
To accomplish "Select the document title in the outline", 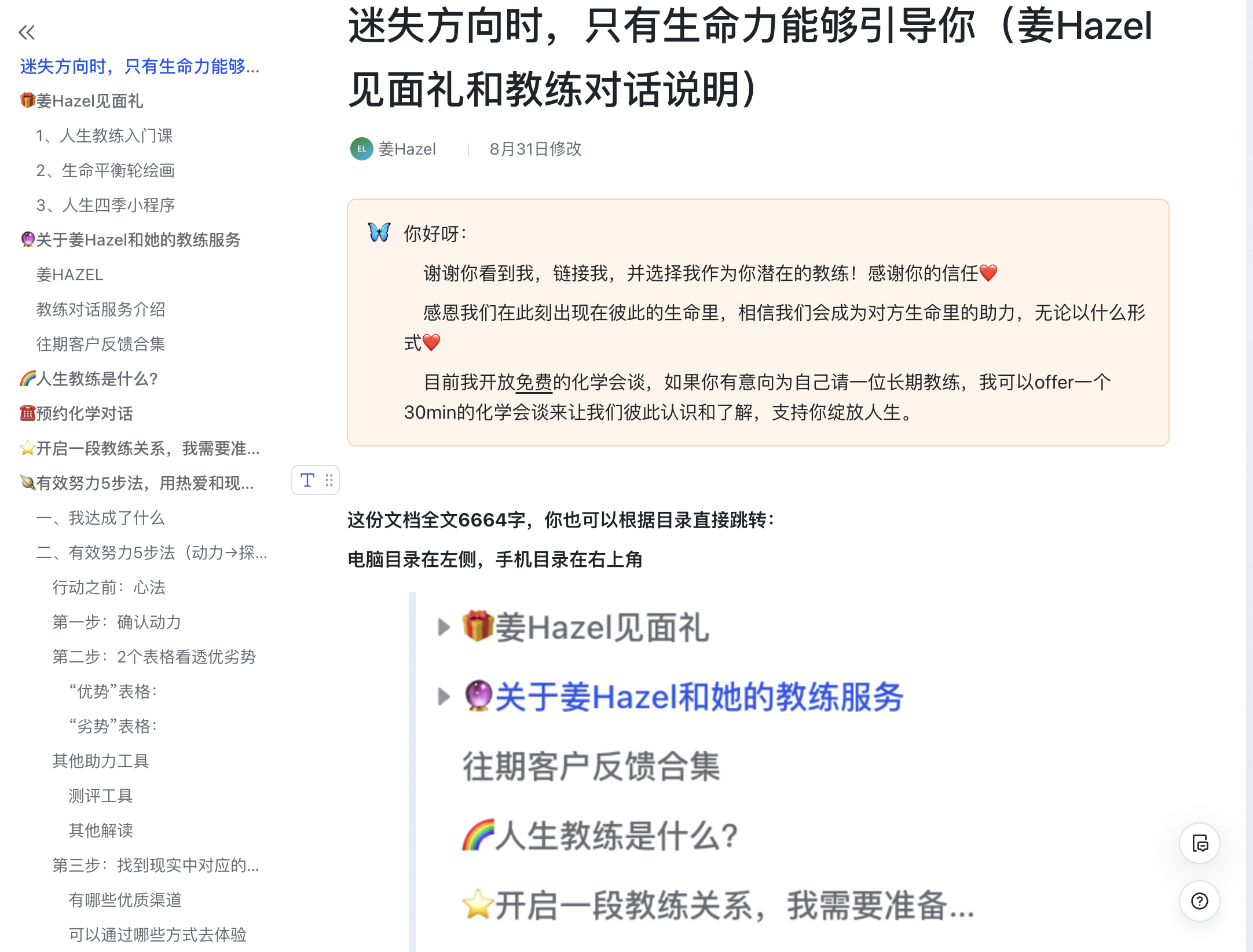I will point(140,66).
